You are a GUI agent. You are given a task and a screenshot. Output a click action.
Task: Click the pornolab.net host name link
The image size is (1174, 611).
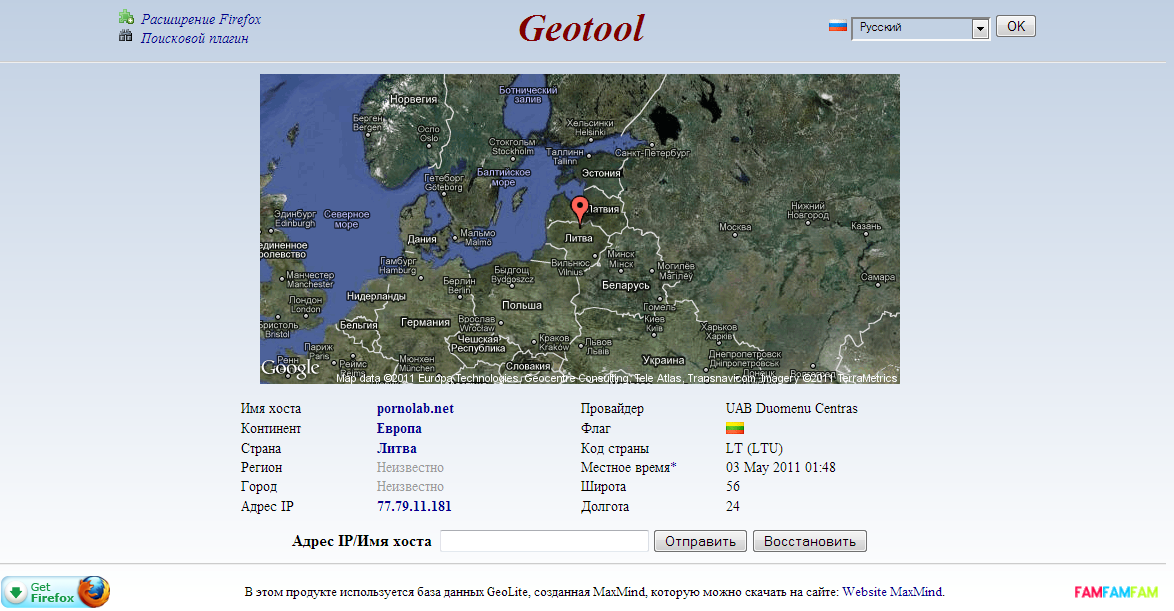[x=416, y=408]
